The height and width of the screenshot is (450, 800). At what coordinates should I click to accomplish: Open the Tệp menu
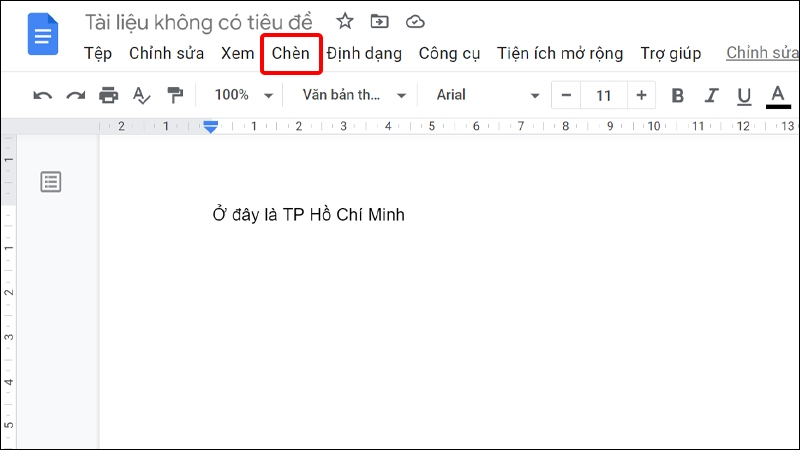[98, 53]
